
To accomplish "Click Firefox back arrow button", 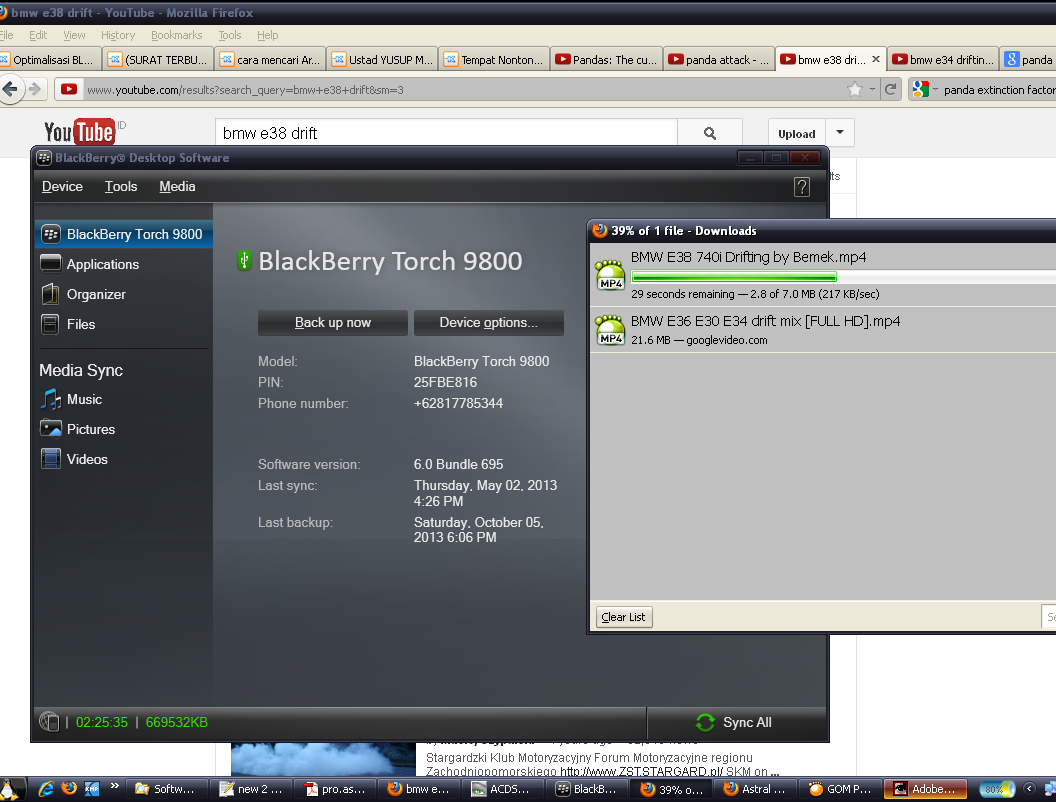I will 11,90.
